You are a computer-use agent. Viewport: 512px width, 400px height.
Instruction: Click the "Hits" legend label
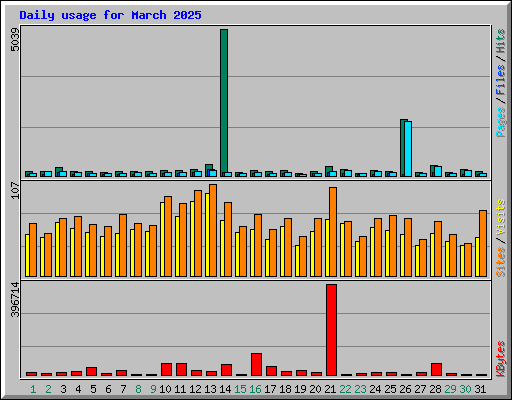tap(501, 41)
